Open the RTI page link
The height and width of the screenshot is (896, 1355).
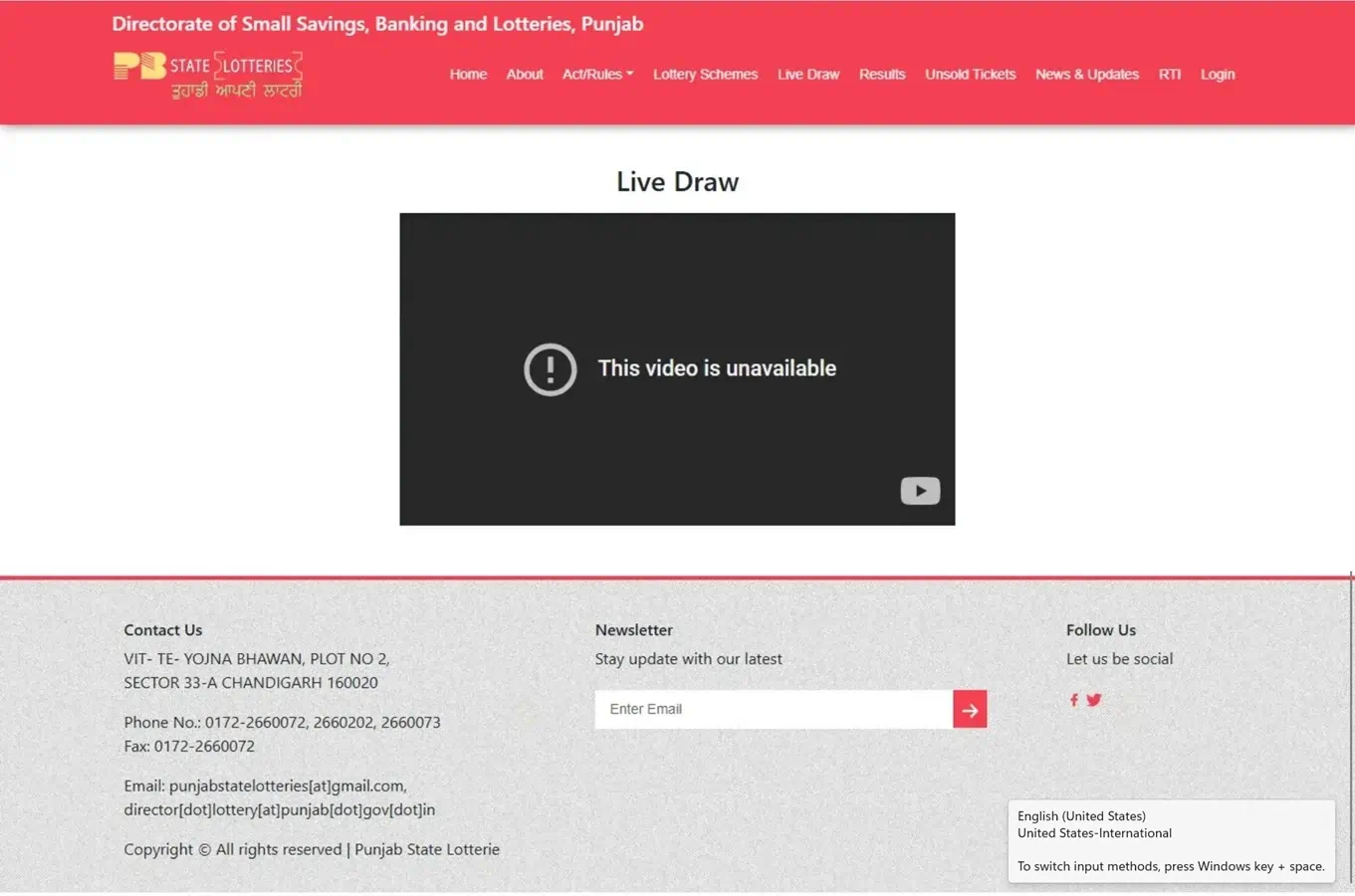tap(1170, 75)
